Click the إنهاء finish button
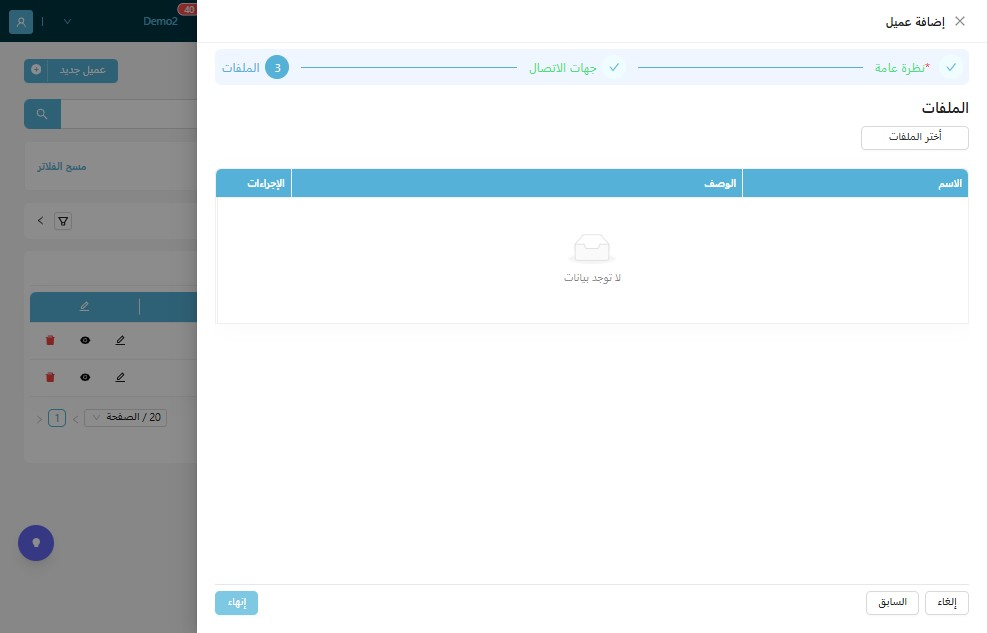 coord(237,603)
